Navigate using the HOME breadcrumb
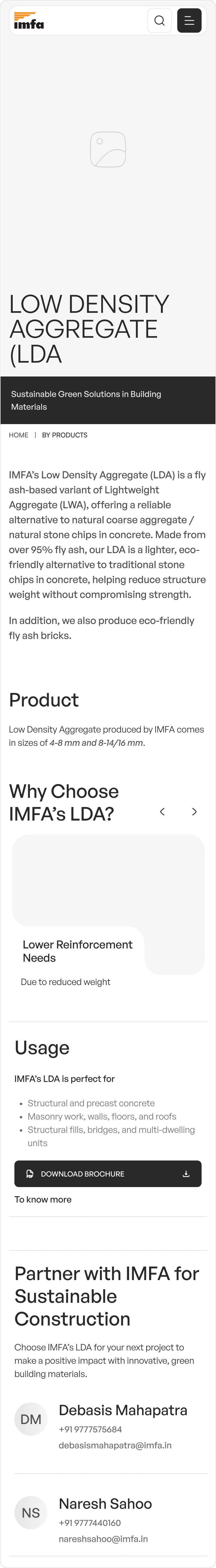The image size is (216, 1568). click(x=18, y=435)
